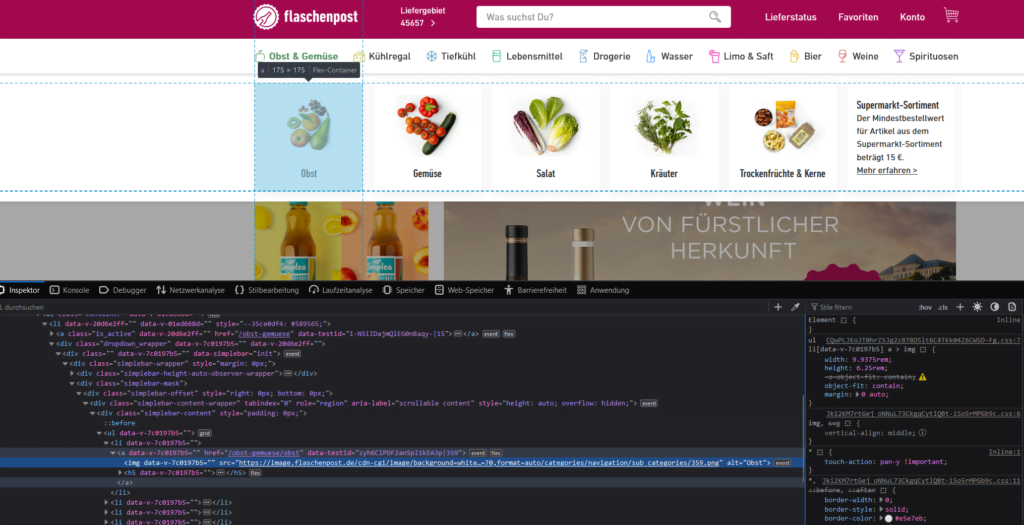Expand simplebar-height-auto-observer-wrapper node
The width and height of the screenshot is (1024, 525).
click(x=72, y=374)
